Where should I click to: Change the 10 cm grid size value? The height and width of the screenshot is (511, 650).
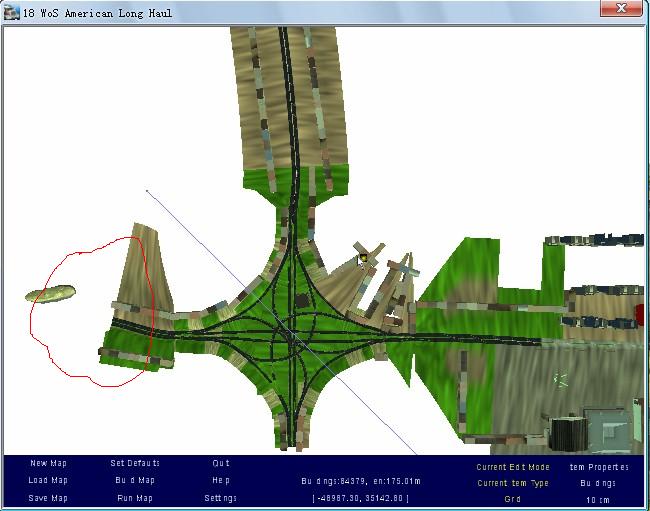tap(598, 499)
